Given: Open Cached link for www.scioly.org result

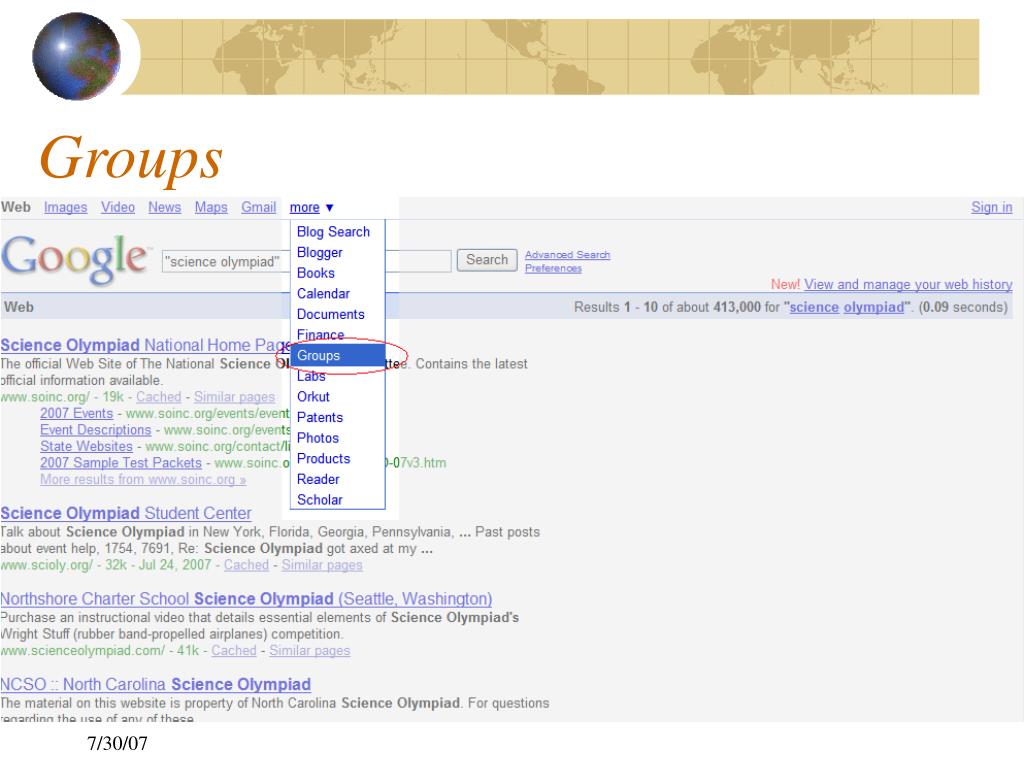Looking at the screenshot, I should coord(246,565).
